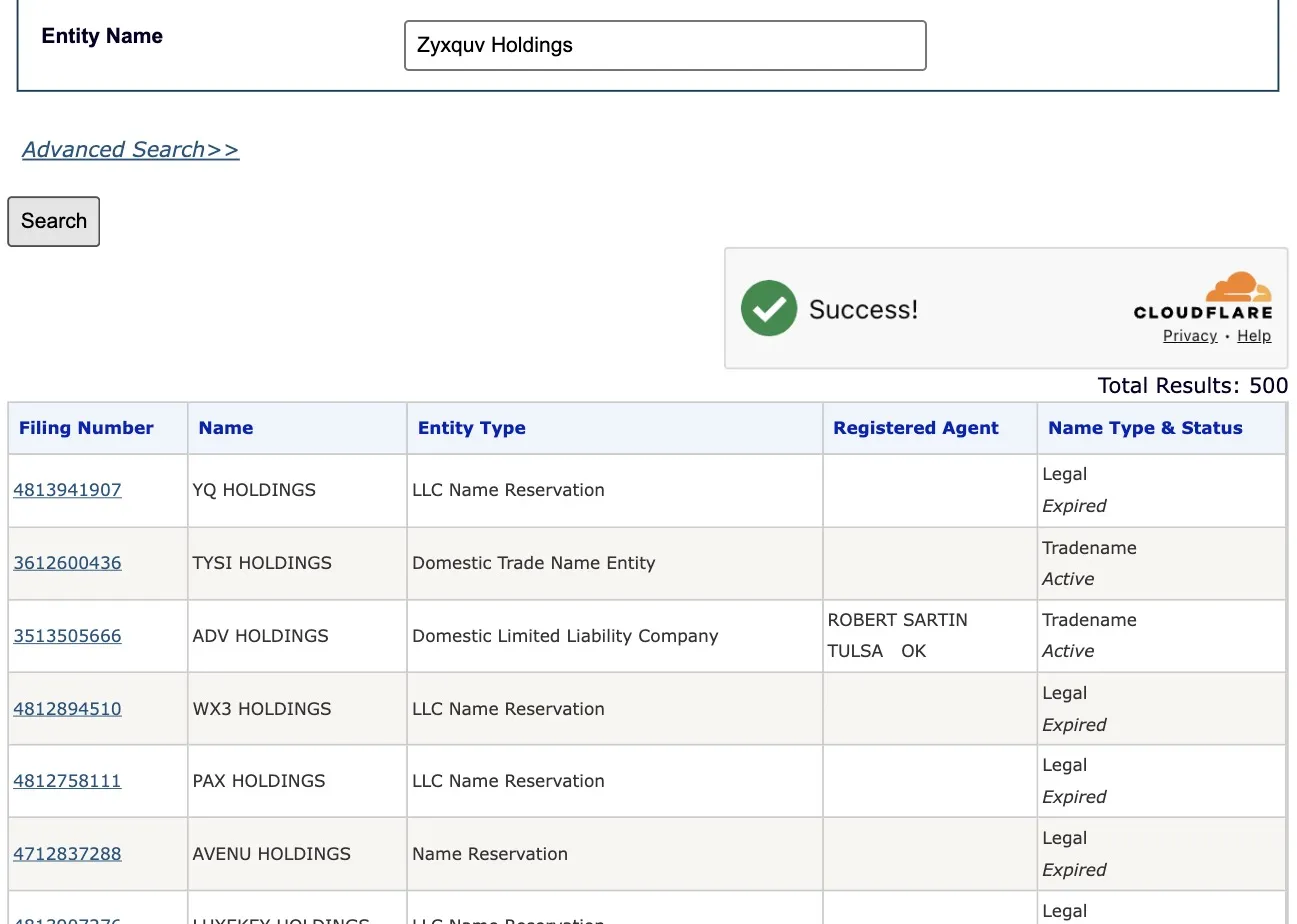Select the PAX HOLDINGS name cell

point(297,781)
